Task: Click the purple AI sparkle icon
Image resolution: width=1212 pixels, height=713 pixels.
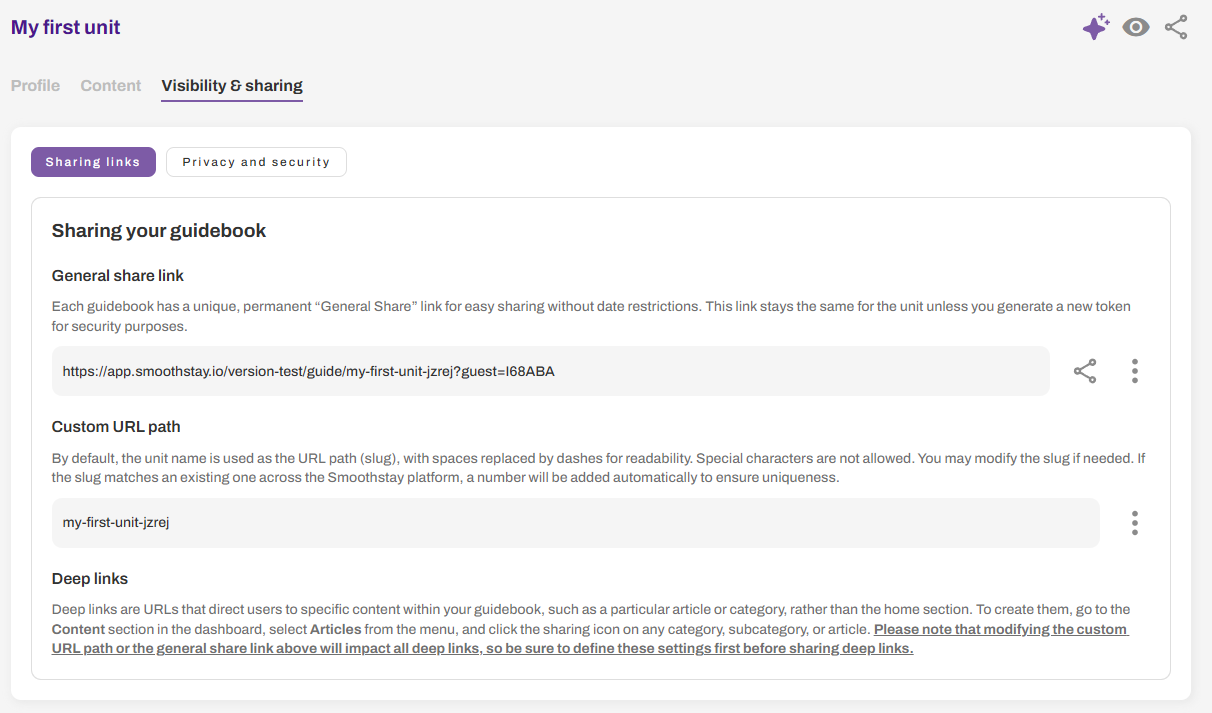Action: click(1096, 27)
